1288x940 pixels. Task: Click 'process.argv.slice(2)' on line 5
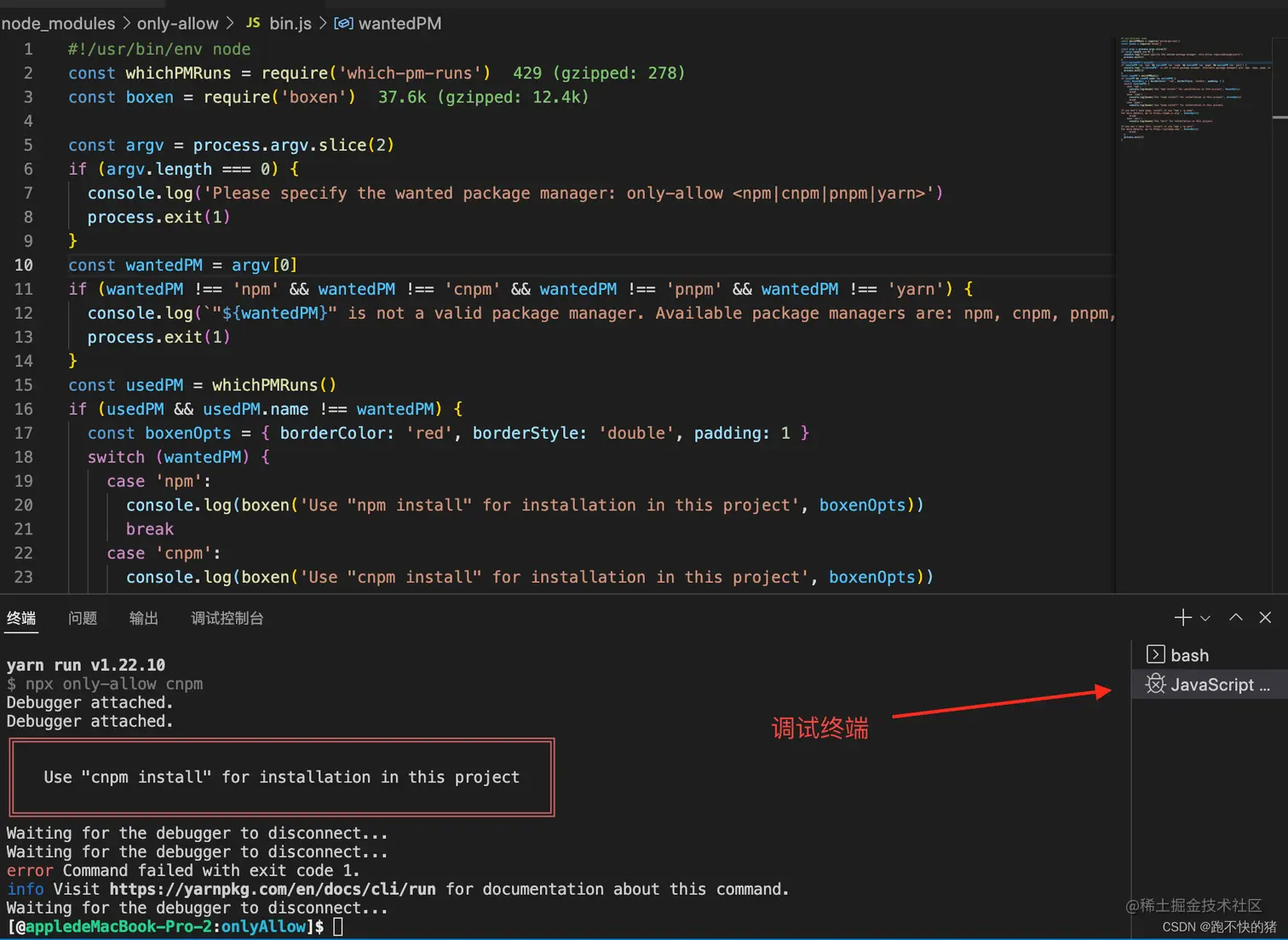click(x=294, y=145)
